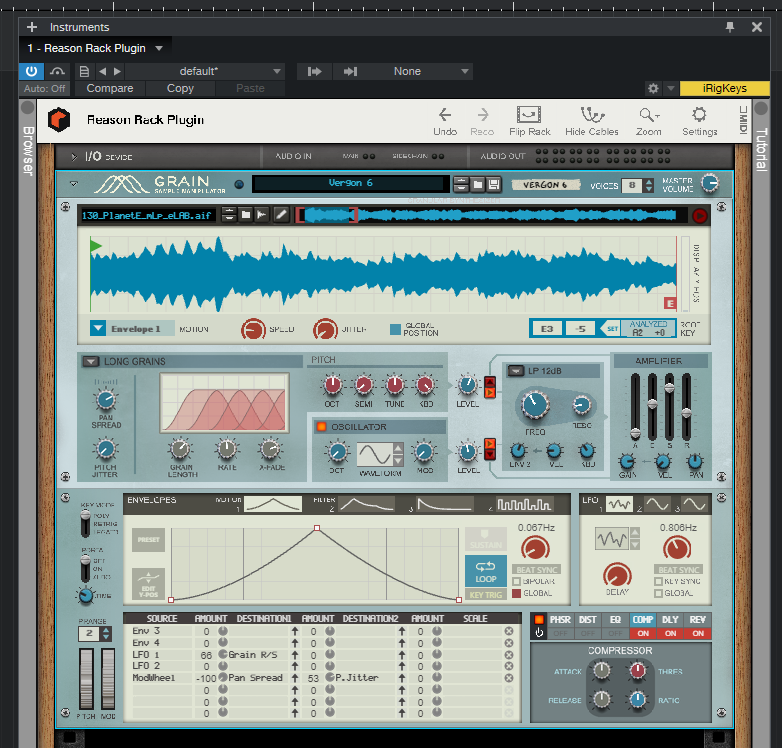This screenshot has height=748, width=782.
Task: Collapse the Grain device with triangle
Action: pyautogui.click(x=74, y=184)
